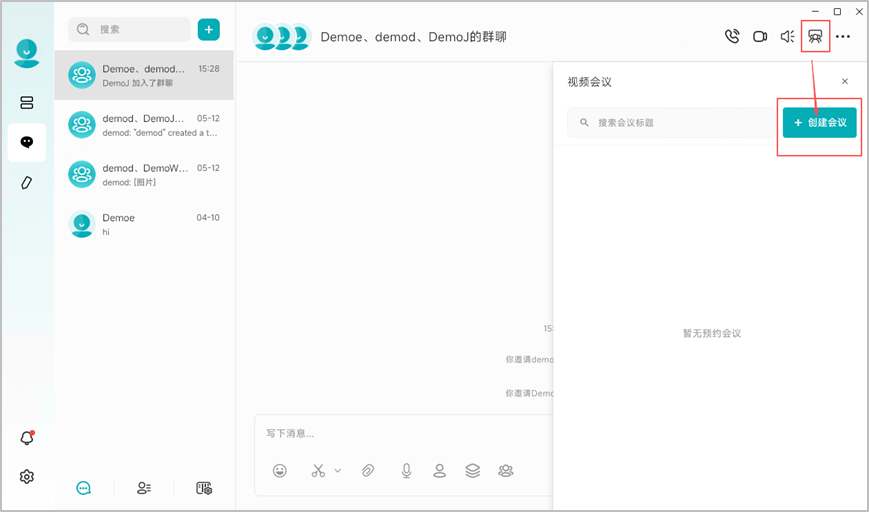The width and height of the screenshot is (869, 512).
Task: Attach a file with paperclip icon
Action: click(x=367, y=471)
